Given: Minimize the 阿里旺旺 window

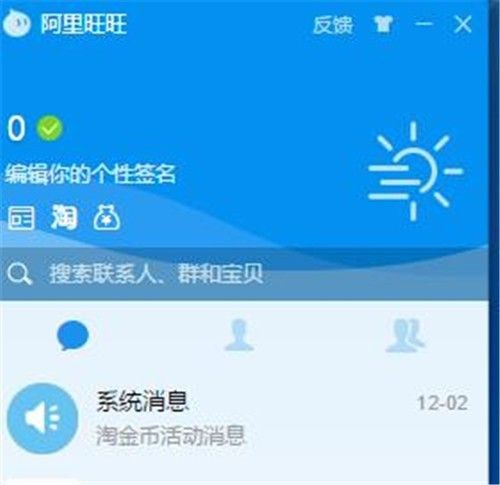Looking at the screenshot, I should 424,24.
